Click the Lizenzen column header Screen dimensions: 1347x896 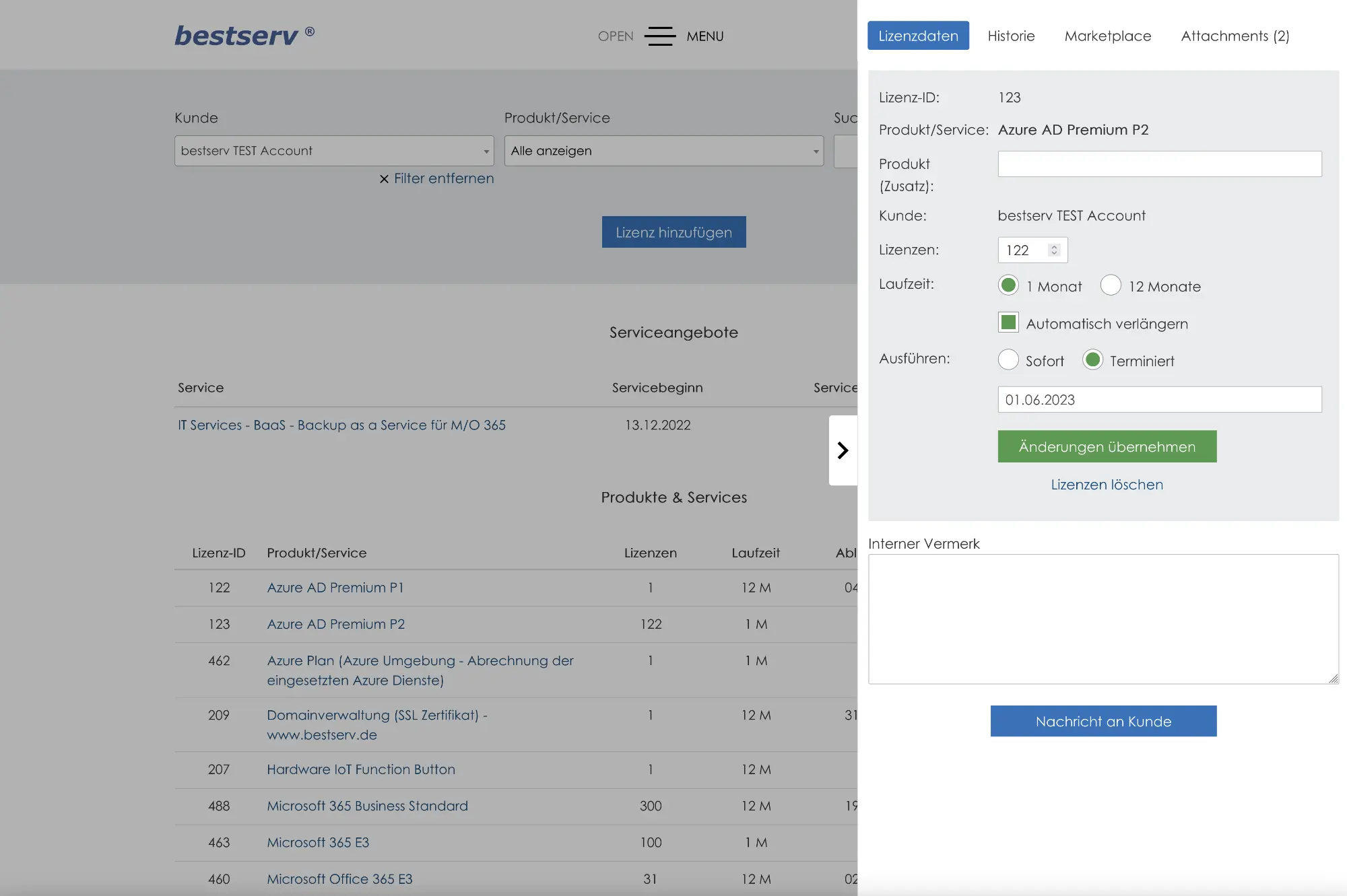651,553
